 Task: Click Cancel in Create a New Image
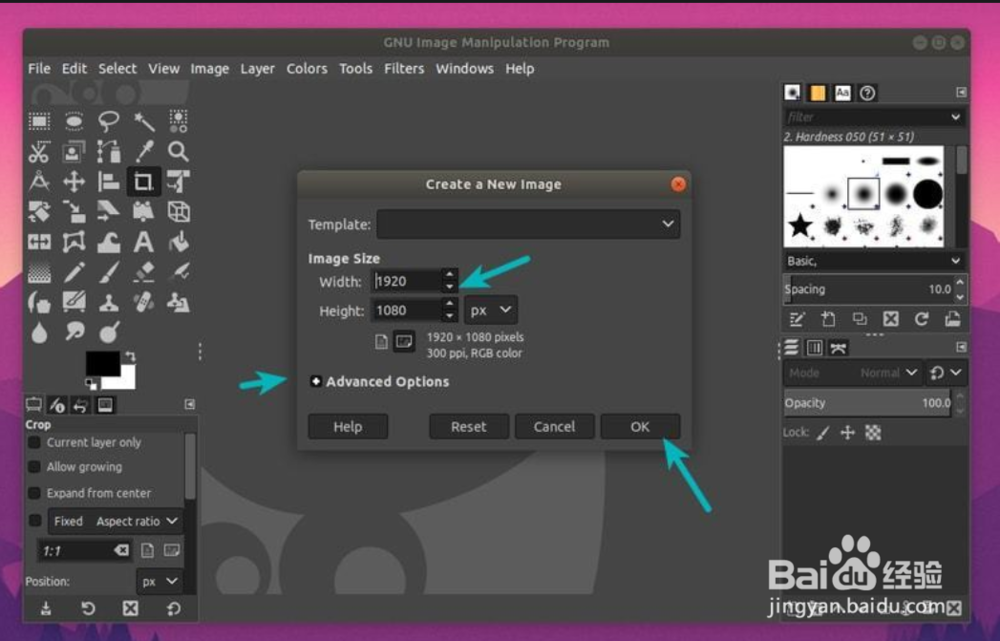[554, 427]
